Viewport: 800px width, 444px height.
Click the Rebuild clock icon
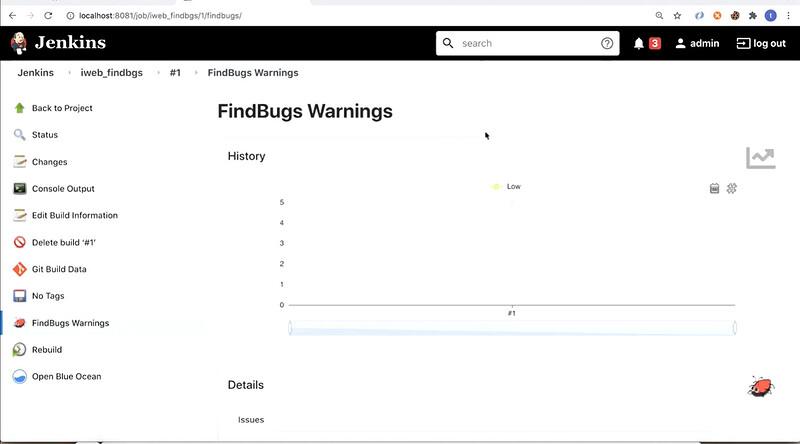19,350
